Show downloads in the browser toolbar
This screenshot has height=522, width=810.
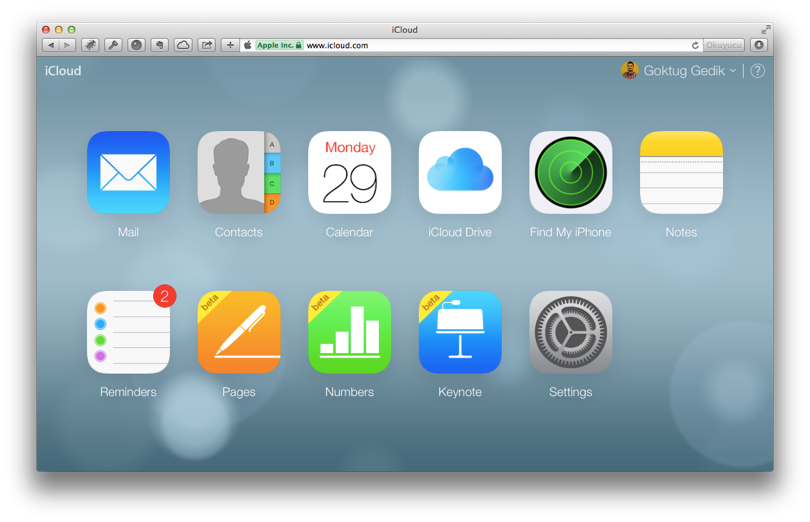759,45
